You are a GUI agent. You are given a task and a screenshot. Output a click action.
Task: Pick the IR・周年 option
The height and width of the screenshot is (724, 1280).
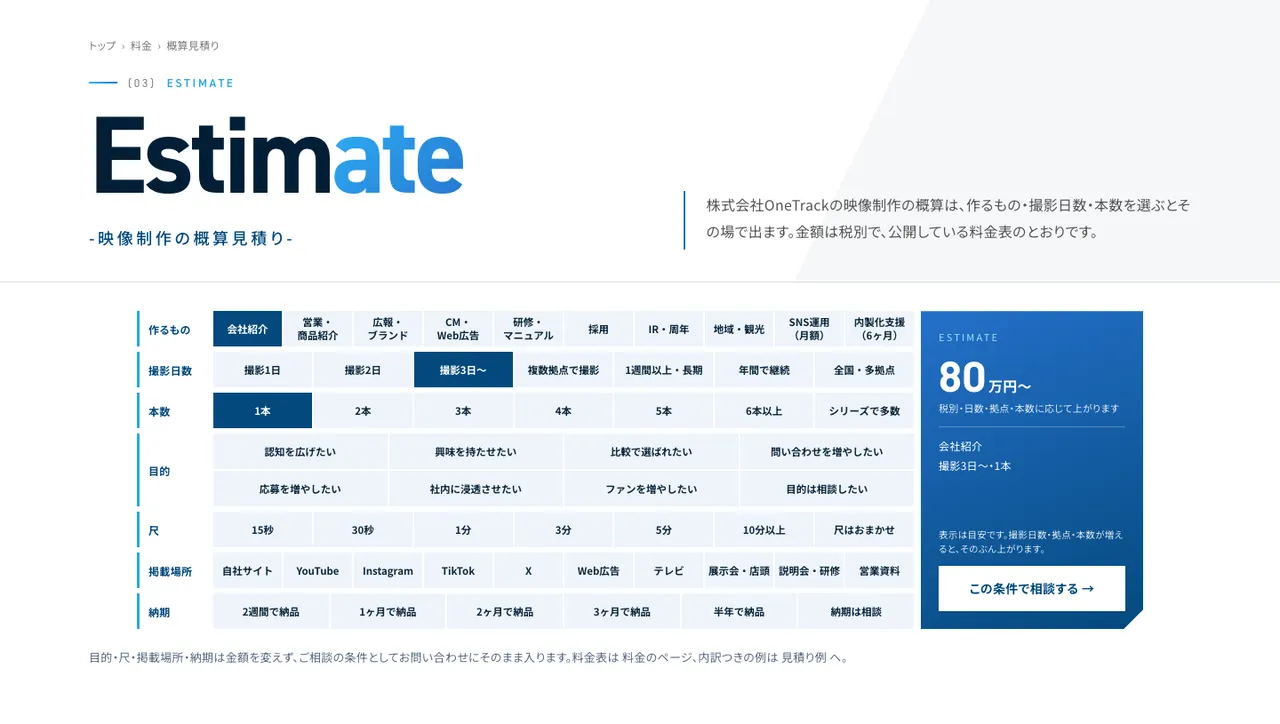pyautogui.click(x=669, y=329)
